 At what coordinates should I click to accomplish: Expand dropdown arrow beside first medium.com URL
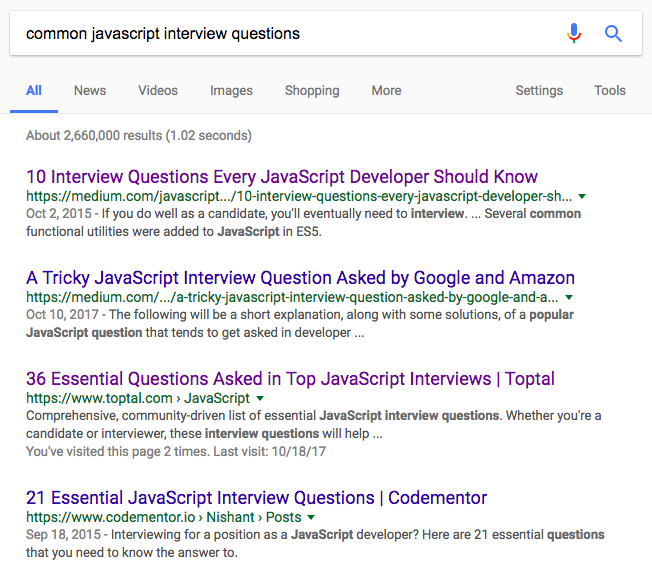pyautogui.click(x=582, y=197)
